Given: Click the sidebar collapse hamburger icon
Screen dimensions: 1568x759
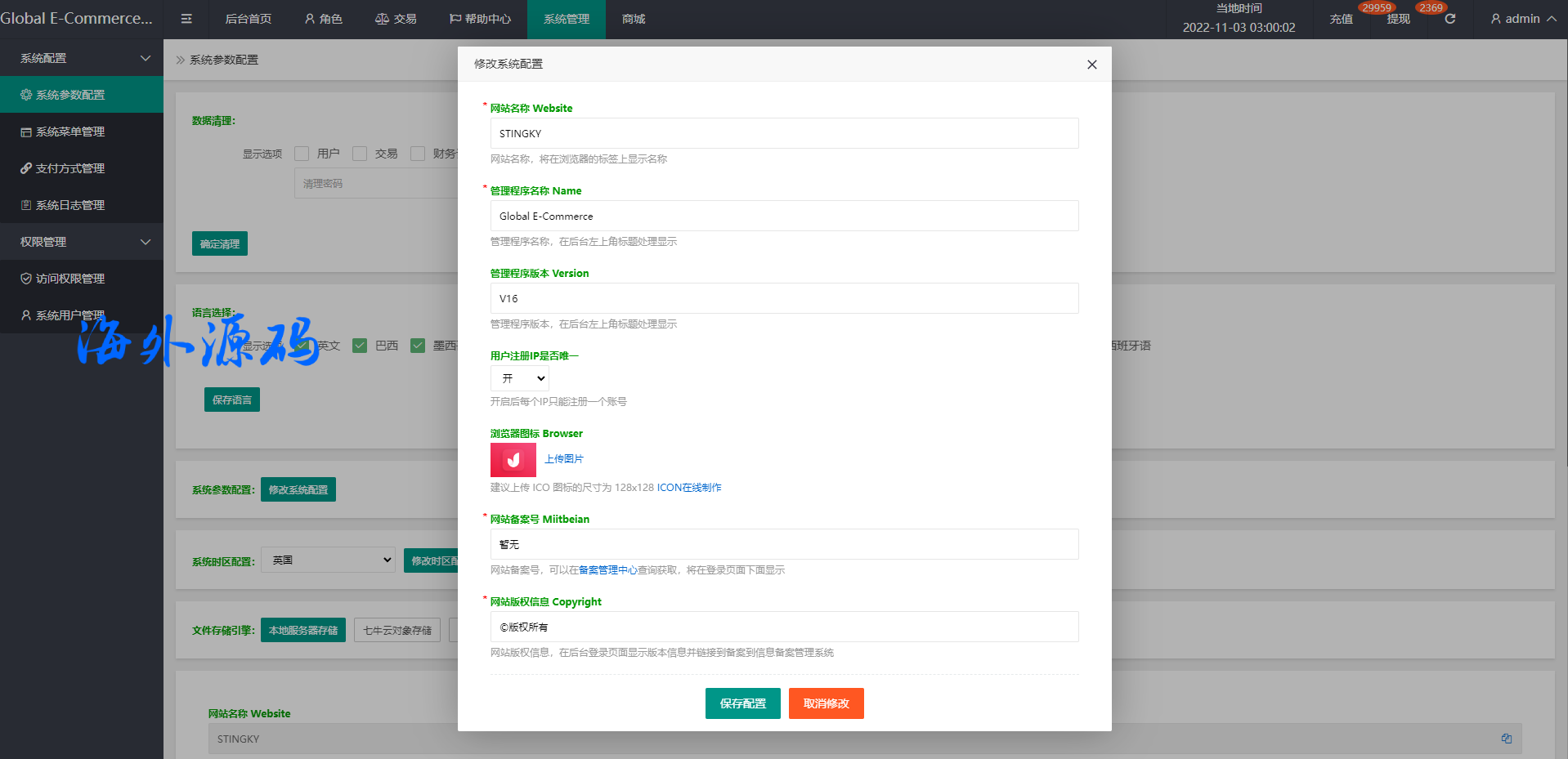Looking at the screenshot, I should pos(186,19).
